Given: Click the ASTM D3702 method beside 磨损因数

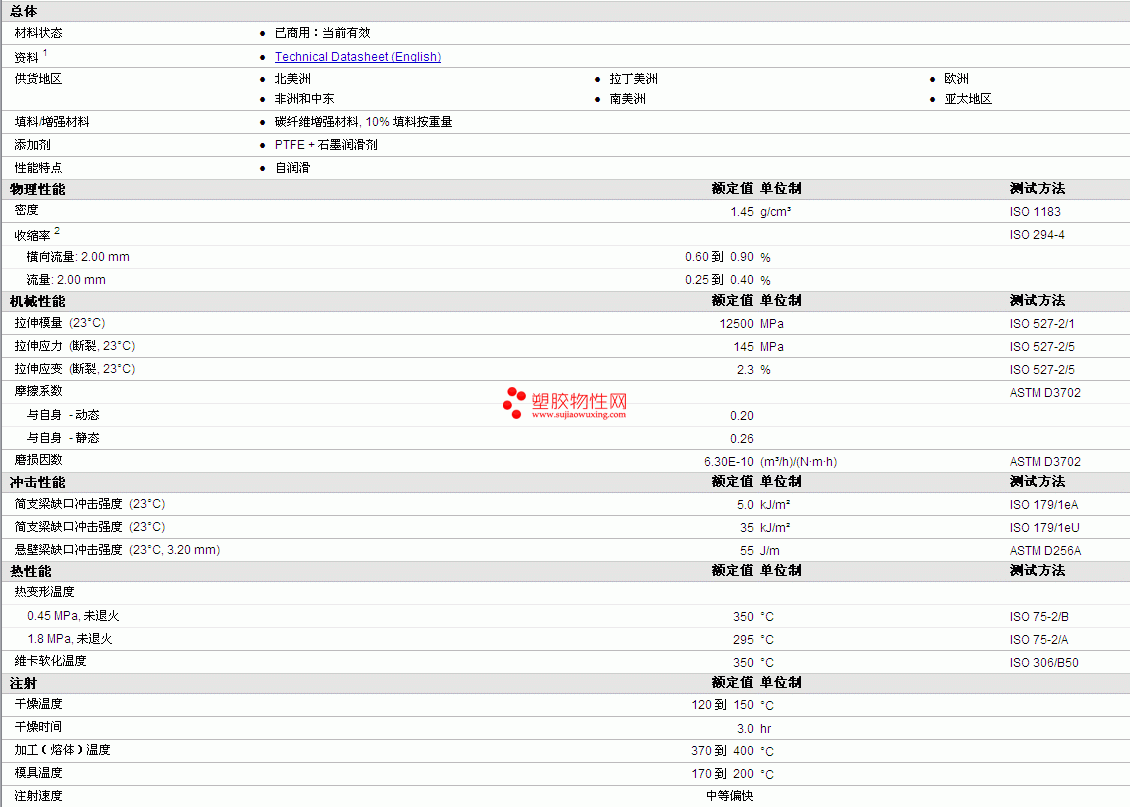Looking at the screenshot, I should click(x=1045, y=462).
